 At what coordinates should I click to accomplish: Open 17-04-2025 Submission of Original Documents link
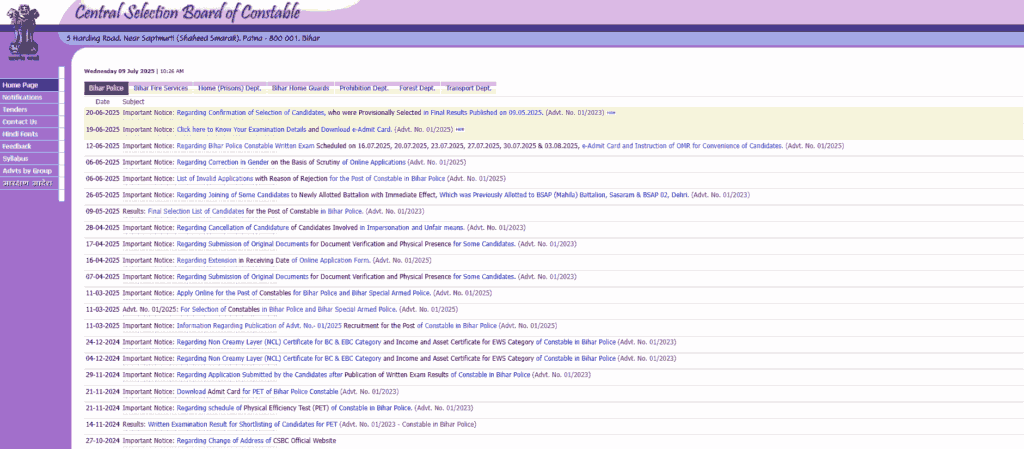(242, 243)
